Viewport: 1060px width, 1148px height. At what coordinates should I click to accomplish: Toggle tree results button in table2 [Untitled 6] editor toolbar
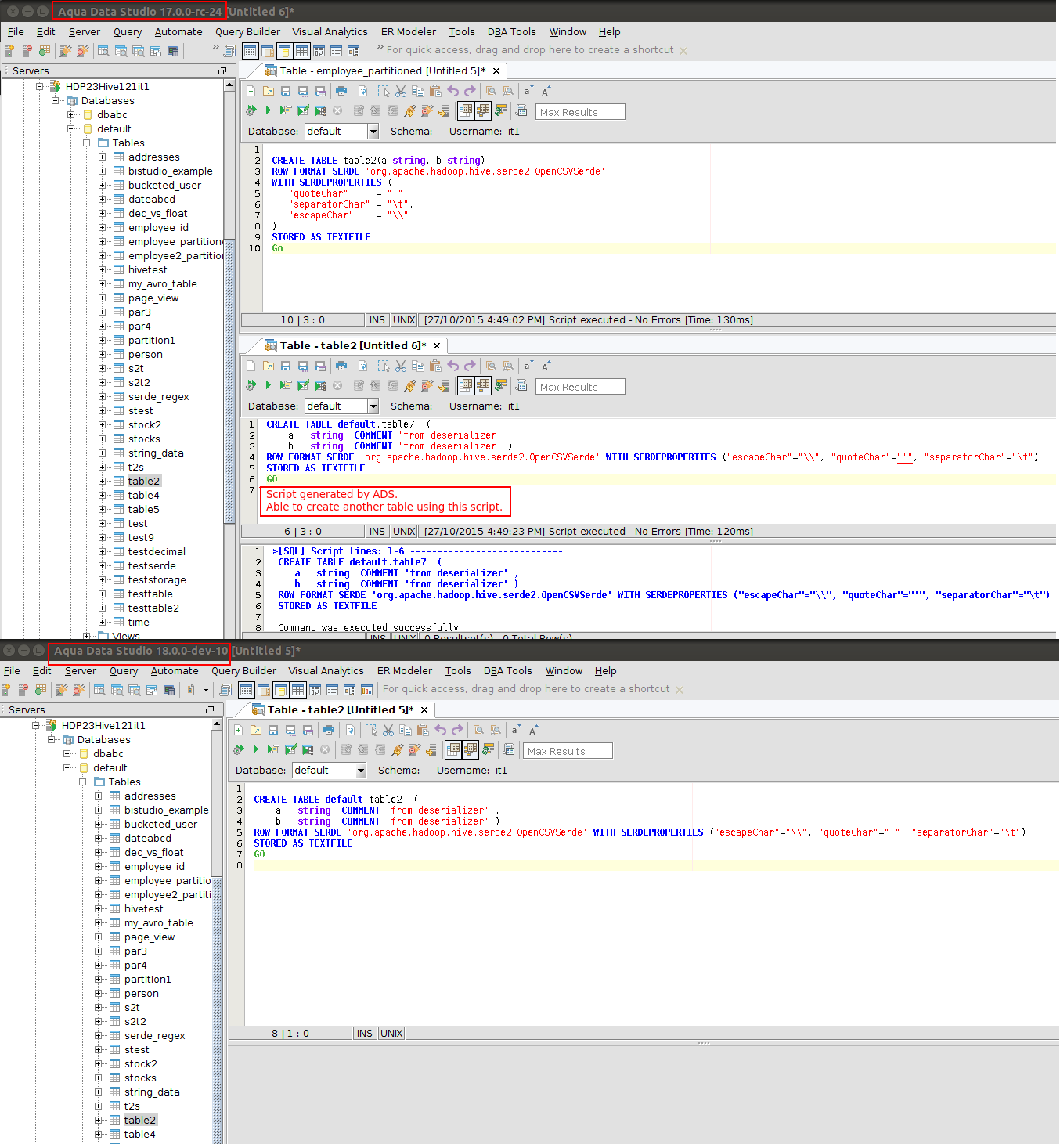pyautogui.click(x=483, y=385)
